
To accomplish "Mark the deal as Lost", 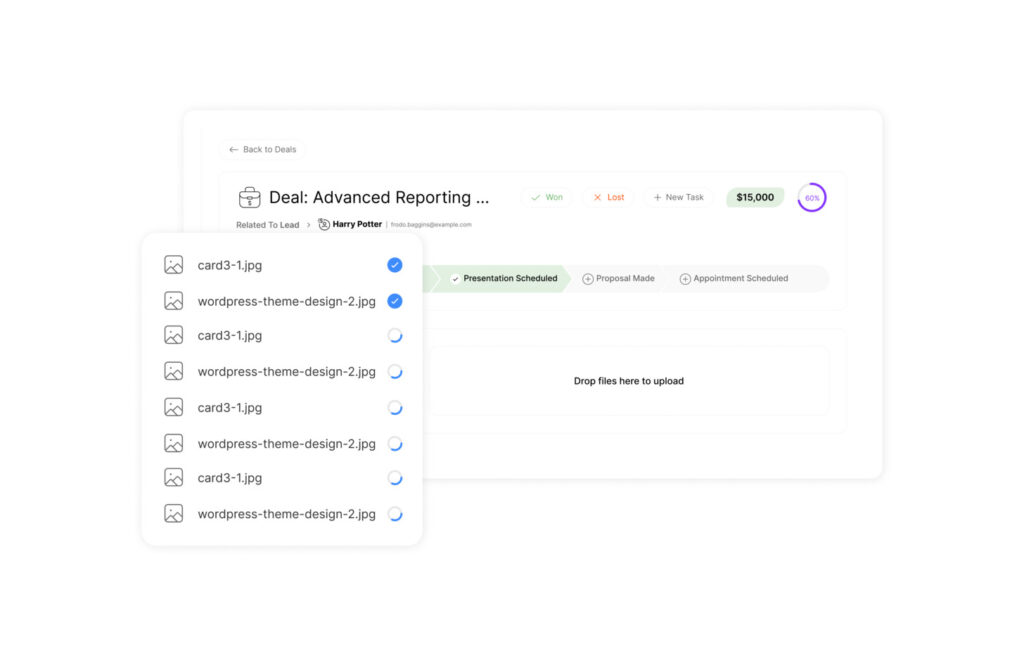I will (608, 197).
